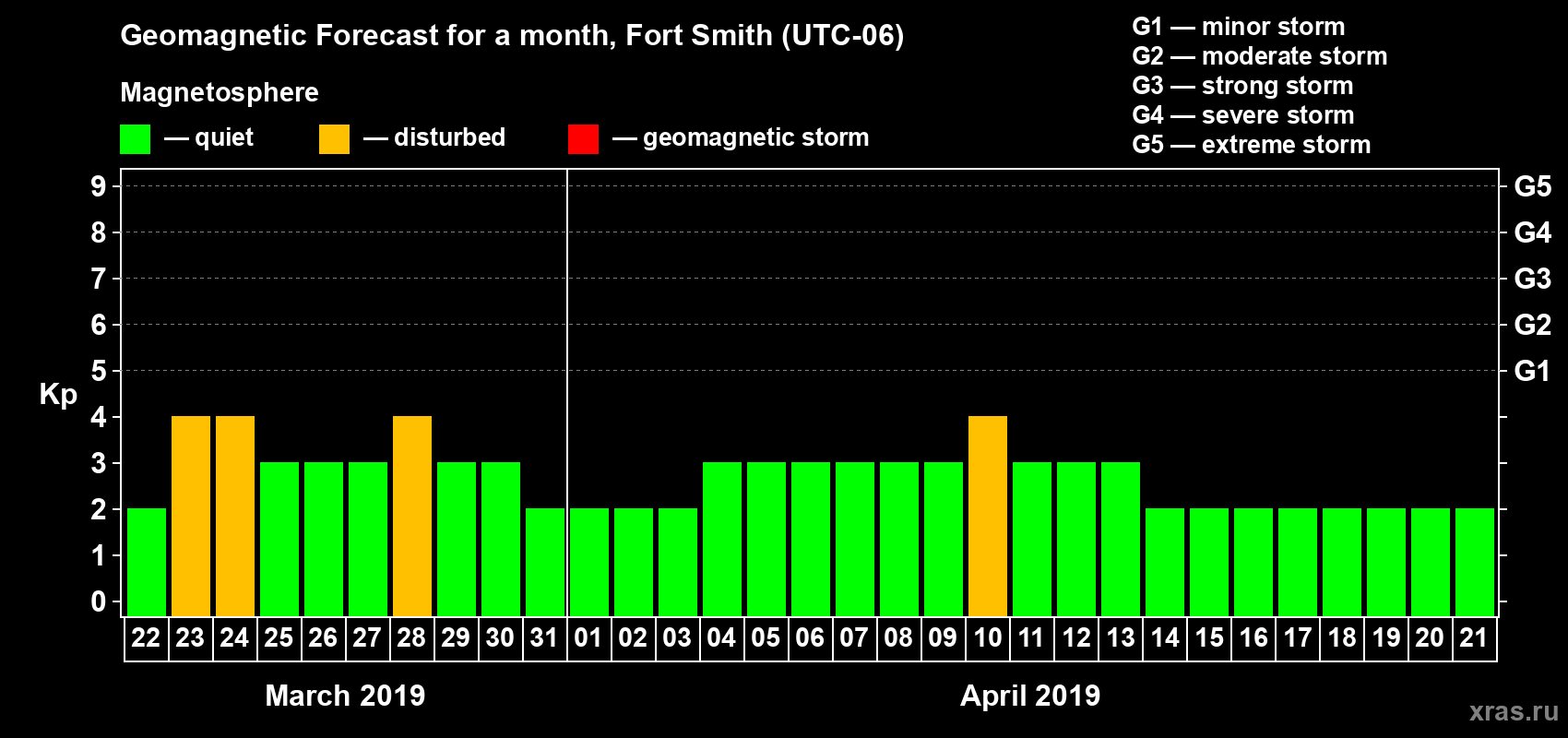
Task: Click the G1 — minor storm legend line
Action: tap(1239, 27)
